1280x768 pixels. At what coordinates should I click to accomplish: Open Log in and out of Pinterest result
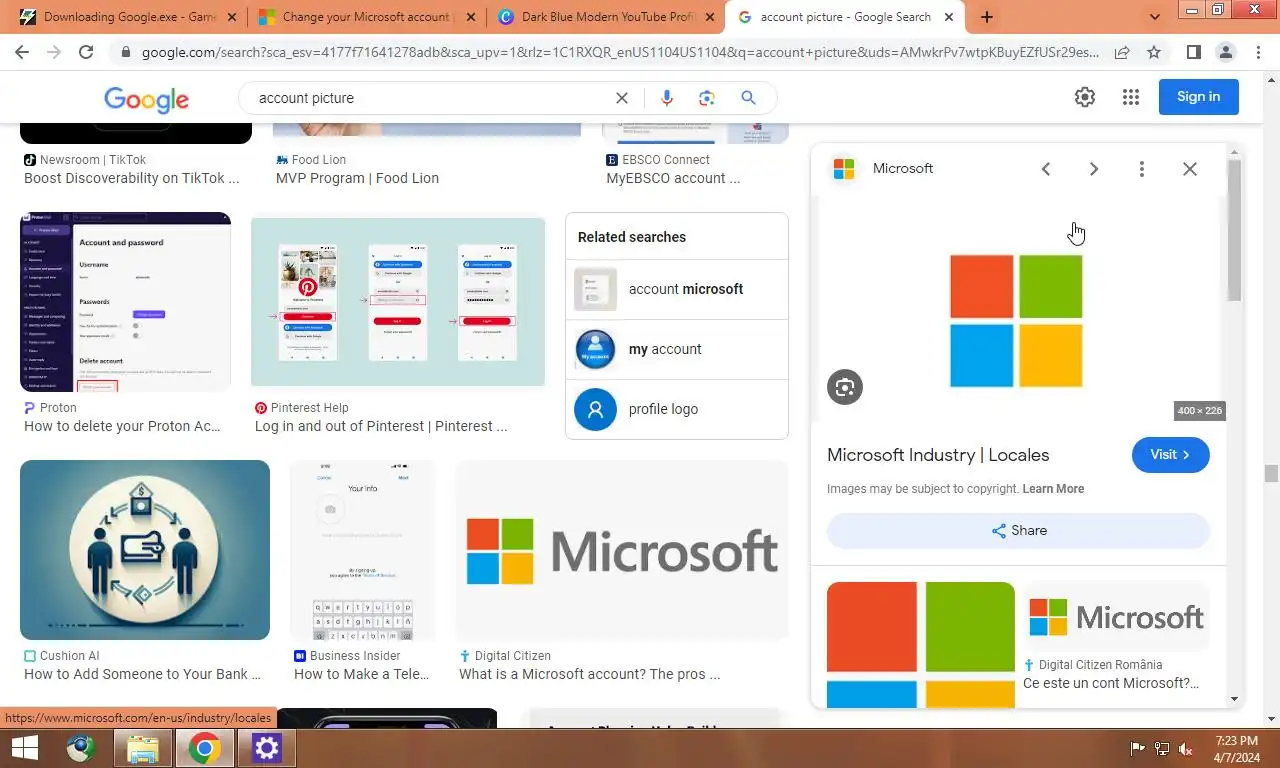381,426
